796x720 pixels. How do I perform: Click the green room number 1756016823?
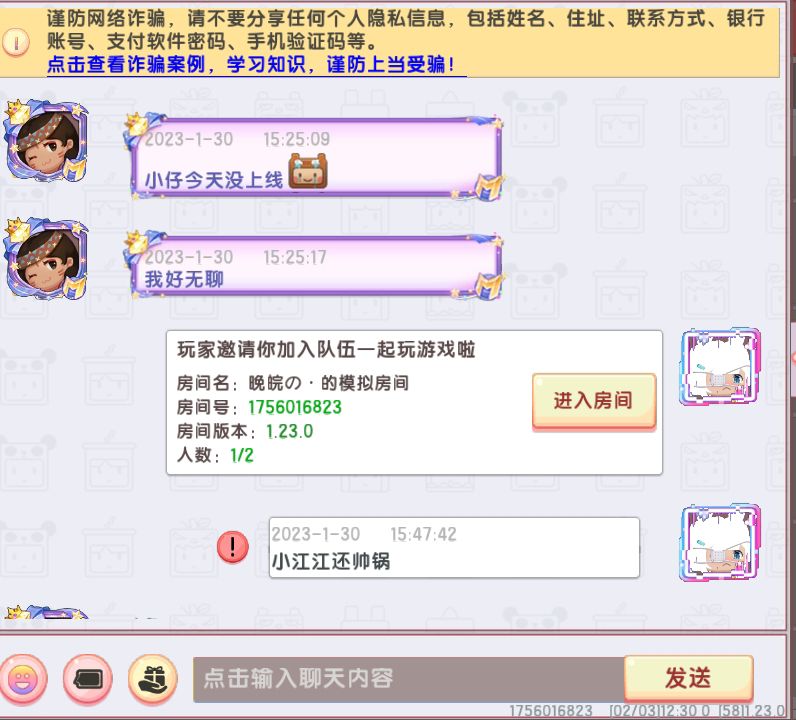point(294,407)
